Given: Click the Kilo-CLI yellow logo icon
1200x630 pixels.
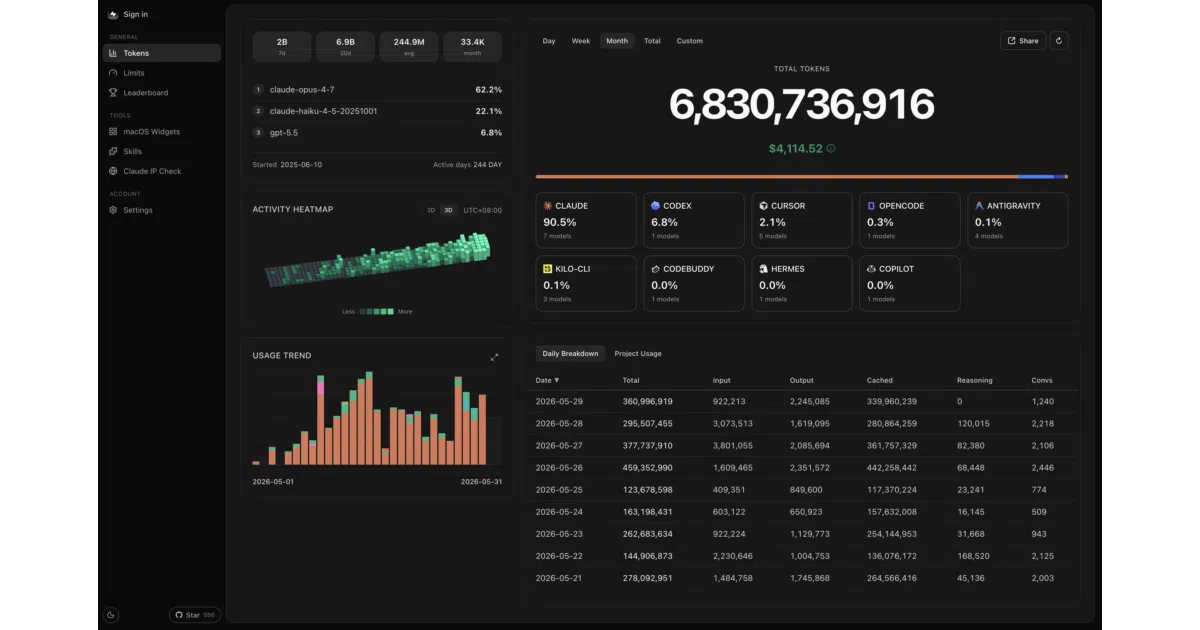Looking at the screenshot, I should (x=548, y=269).
